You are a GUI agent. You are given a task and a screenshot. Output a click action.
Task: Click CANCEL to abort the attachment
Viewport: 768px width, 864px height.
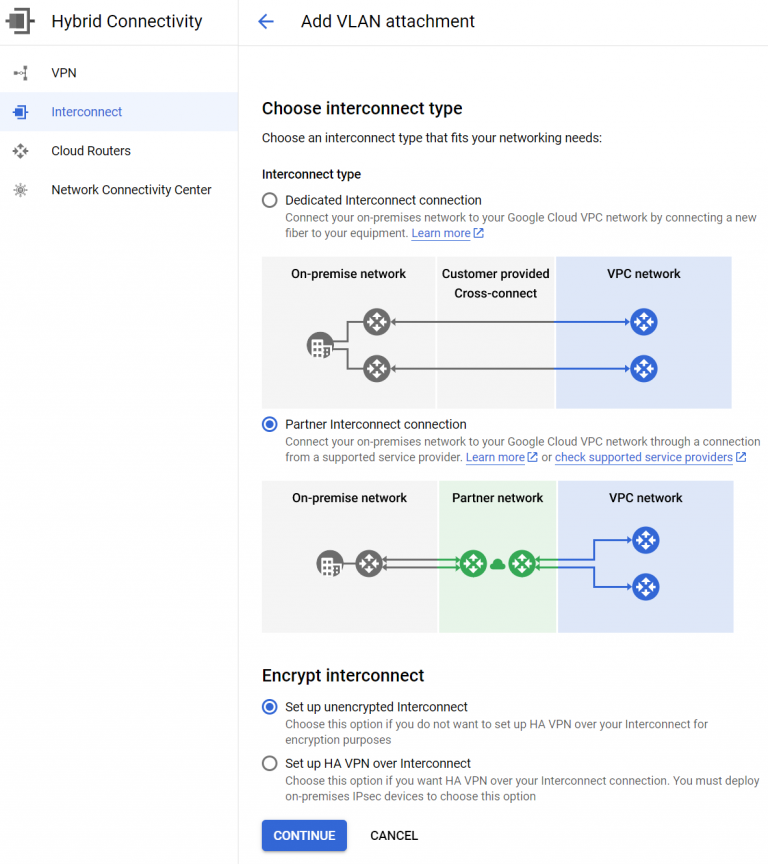394,835
